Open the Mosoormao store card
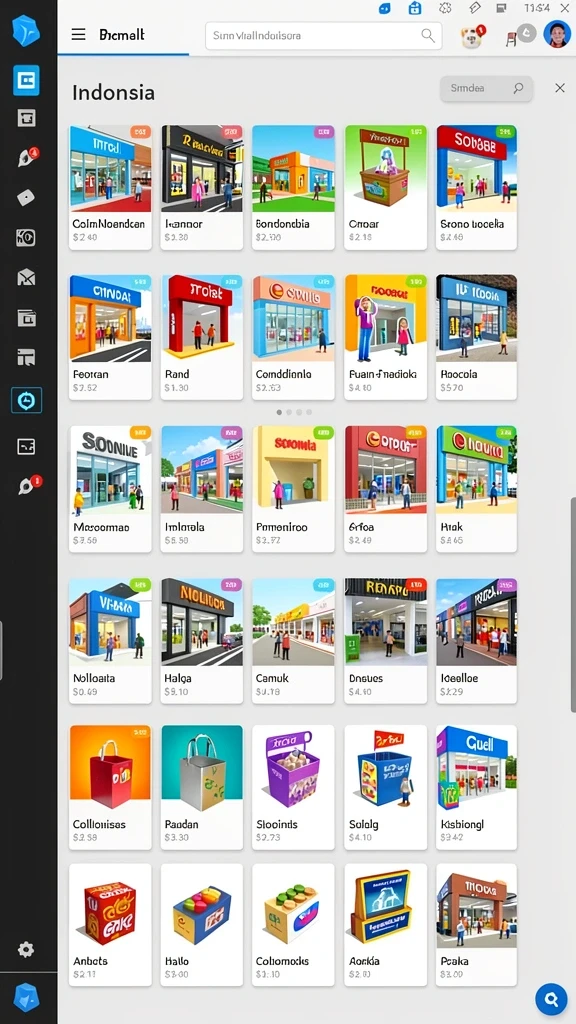This screenshot has width=576, height=1024. (110, 489)
